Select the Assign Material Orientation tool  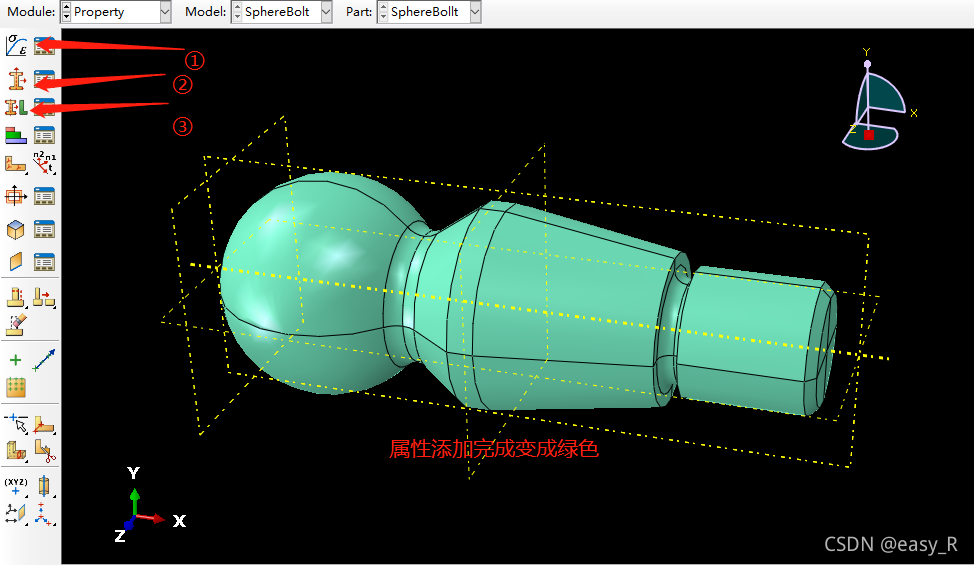tap(16, 164)
